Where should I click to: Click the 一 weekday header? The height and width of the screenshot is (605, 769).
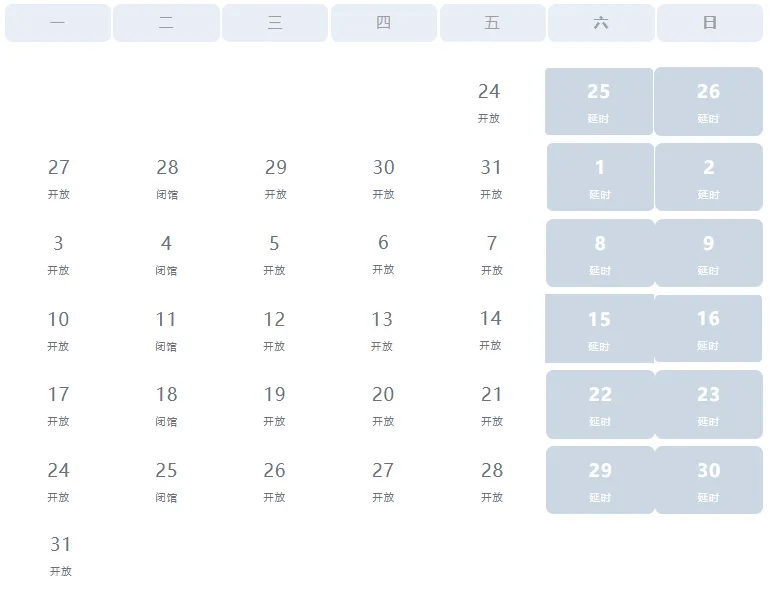pos(58,23)
